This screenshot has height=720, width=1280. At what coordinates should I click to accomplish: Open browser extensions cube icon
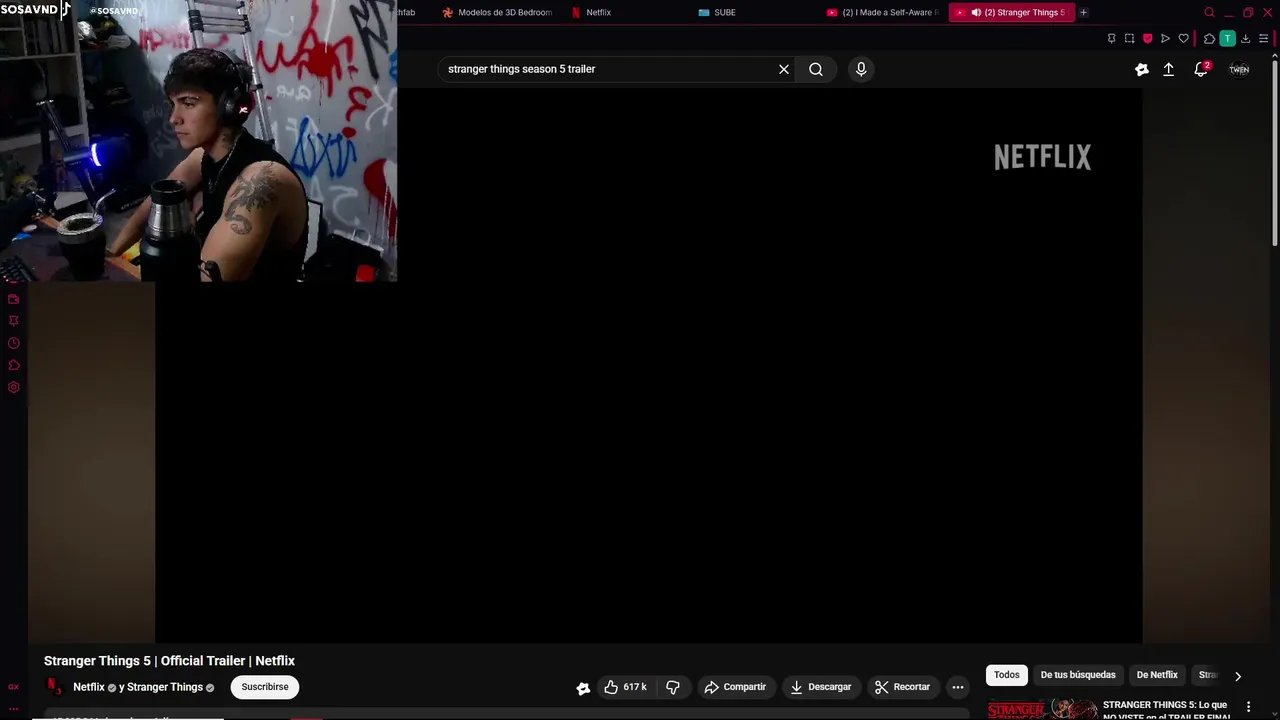tap(1209, 38)
